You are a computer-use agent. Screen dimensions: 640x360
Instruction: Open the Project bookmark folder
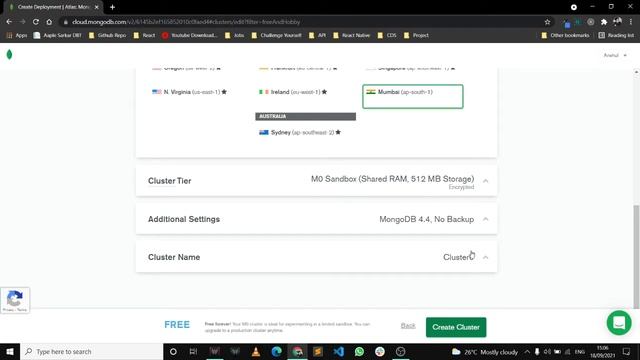tap(416, 36)
